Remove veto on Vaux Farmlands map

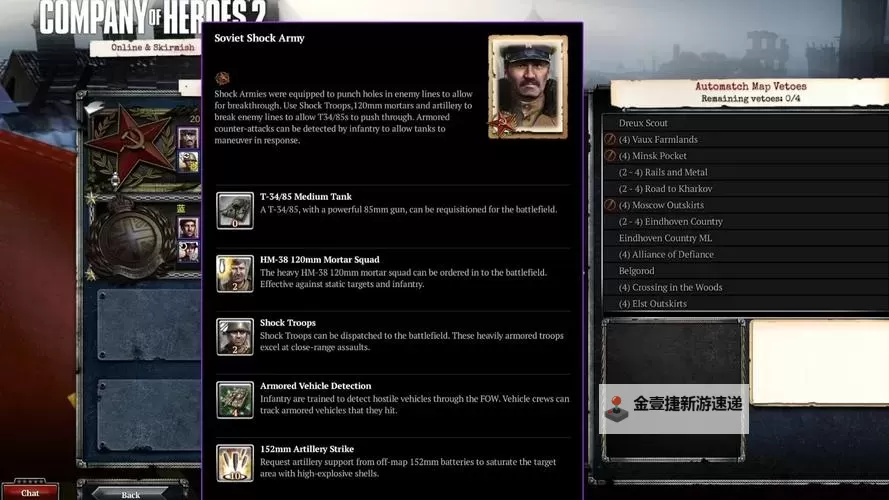(611, 140)
